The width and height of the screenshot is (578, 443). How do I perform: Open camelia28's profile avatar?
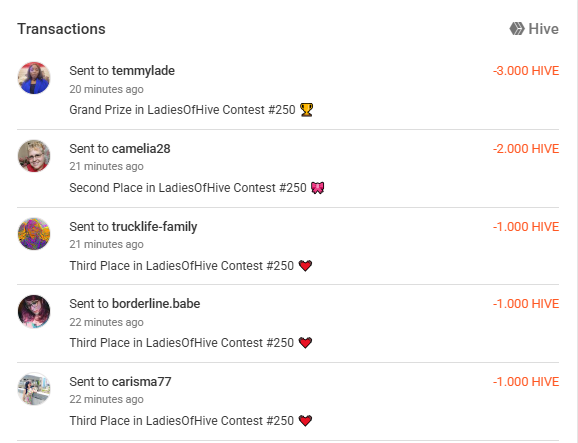(x=34, y=156)
